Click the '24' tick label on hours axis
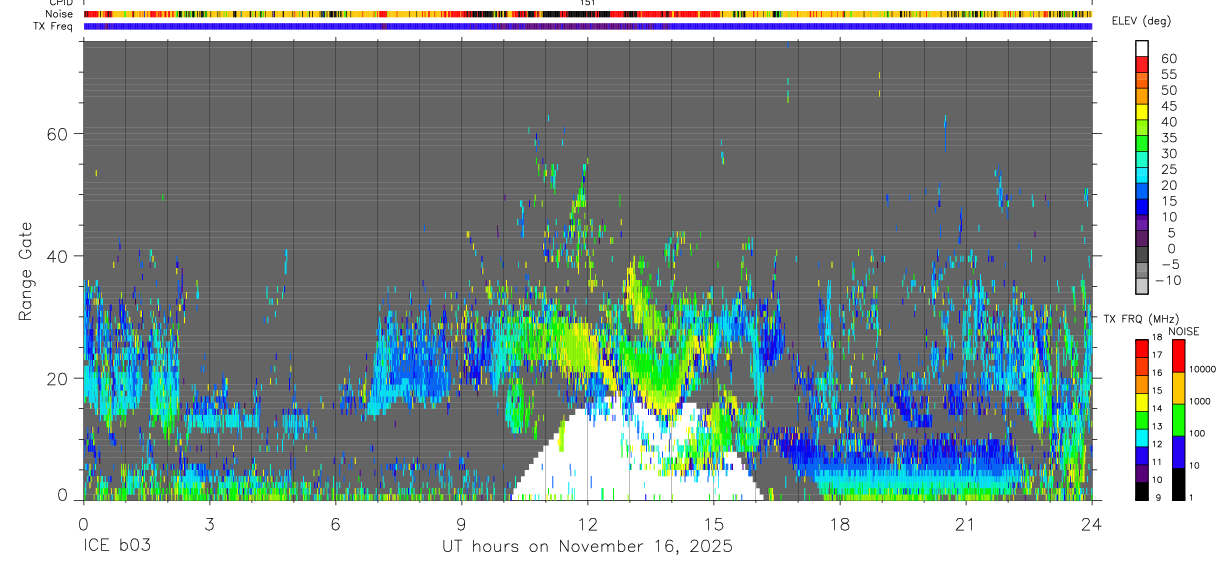The height and width of the screenshot is (567, 1228). pyautogui.click(x=1092, y=523)
